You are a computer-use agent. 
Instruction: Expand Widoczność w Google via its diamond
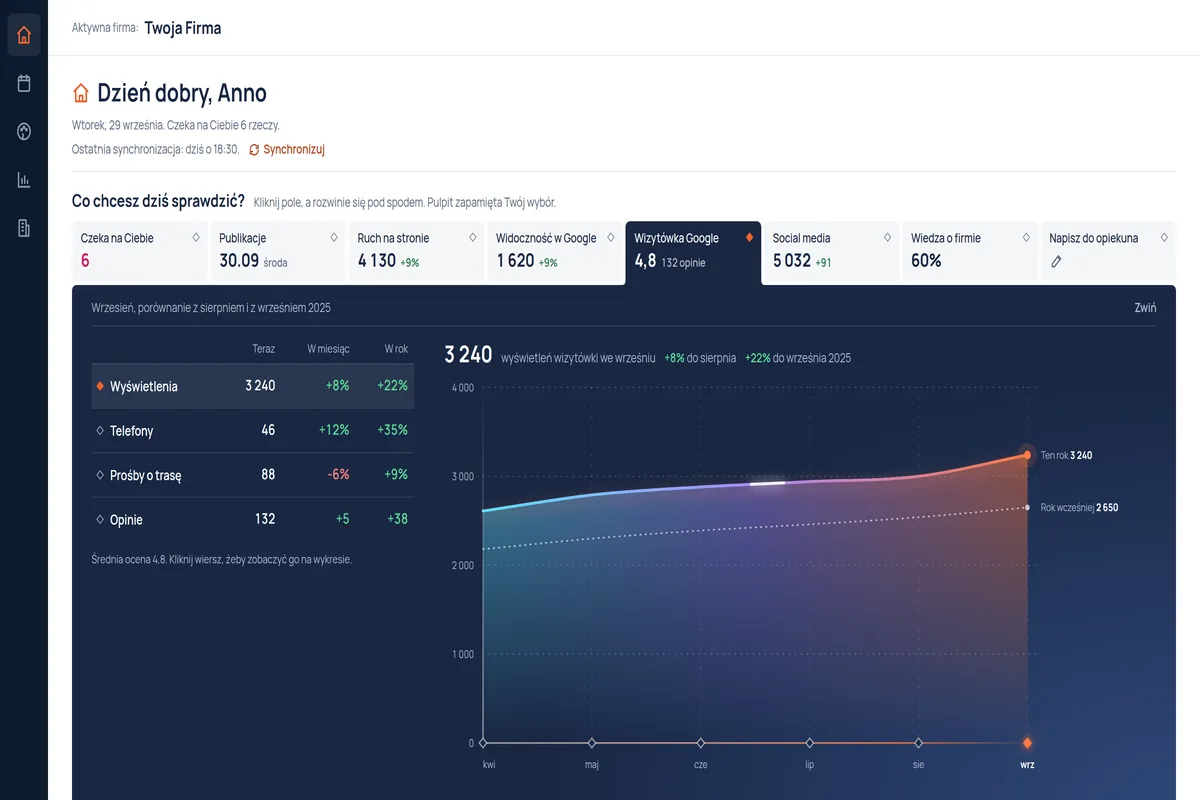coord(611,238)
